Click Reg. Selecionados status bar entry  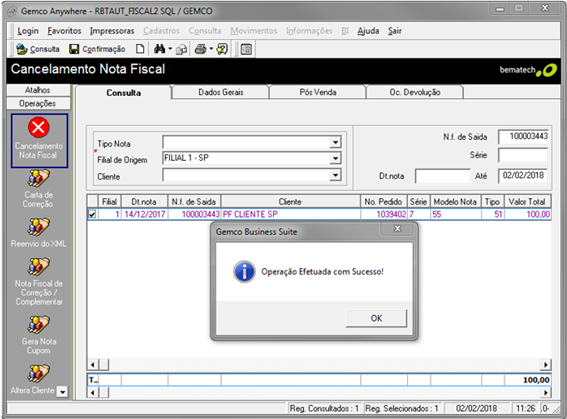402,409
